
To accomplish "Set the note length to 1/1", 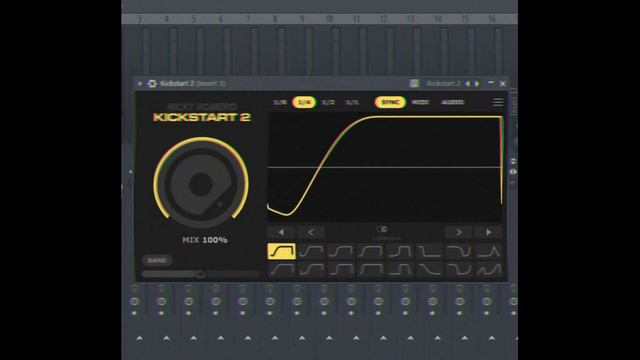I will pyautogui.click(x=352, y=102).
